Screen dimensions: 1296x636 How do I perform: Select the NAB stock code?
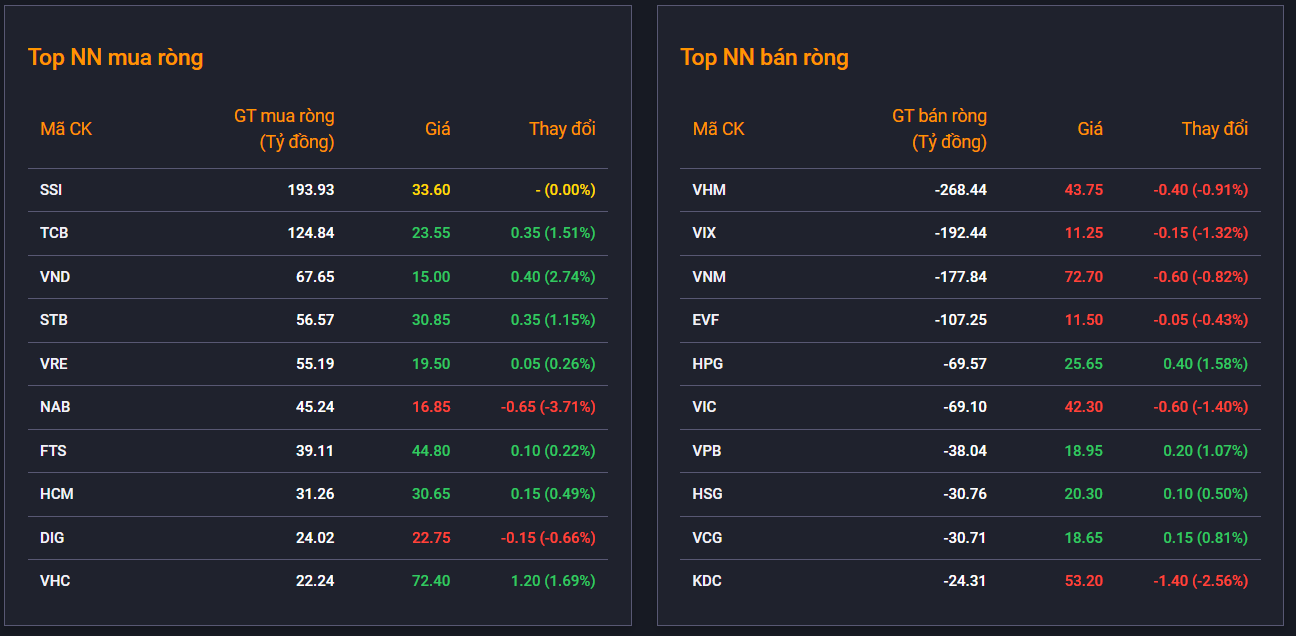55,407
